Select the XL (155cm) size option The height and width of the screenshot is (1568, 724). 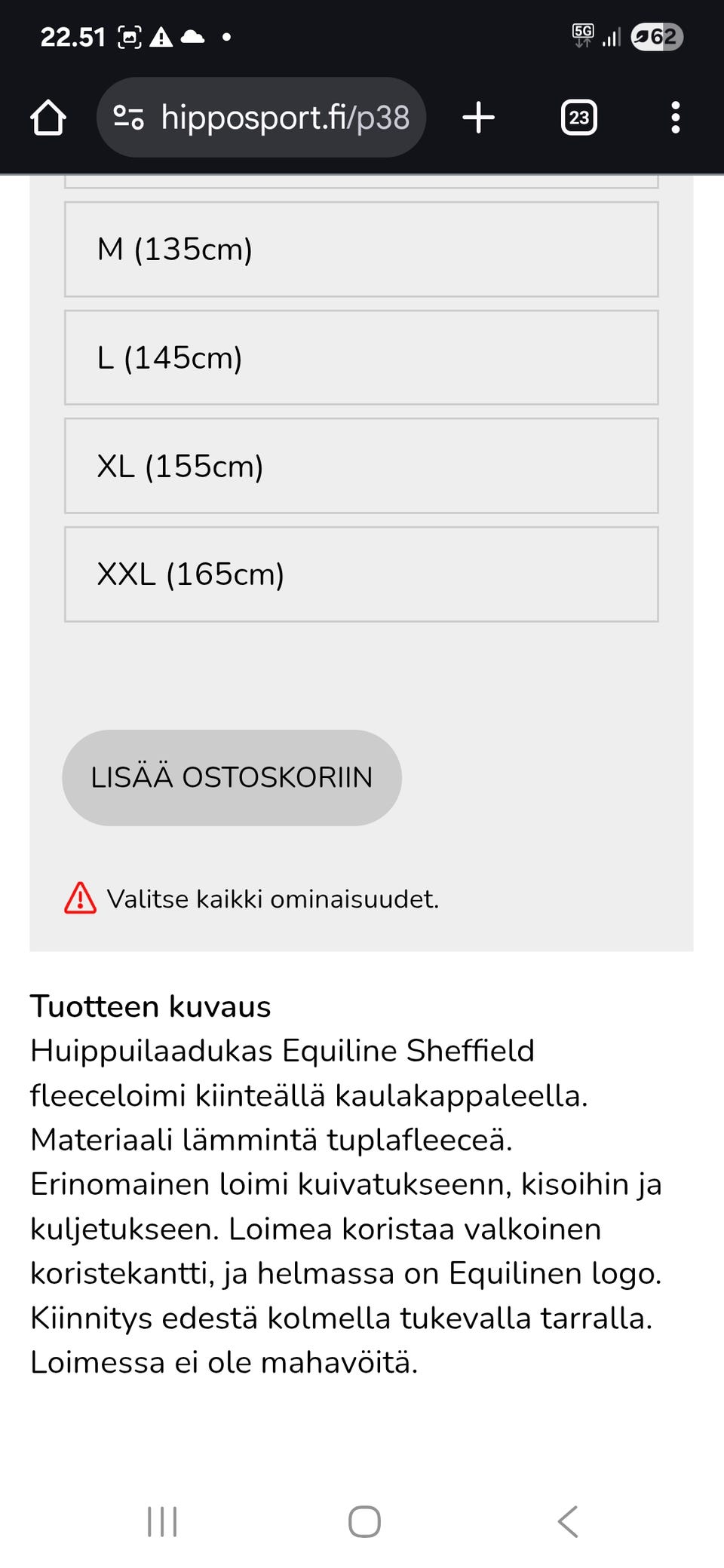coord(360,465)
